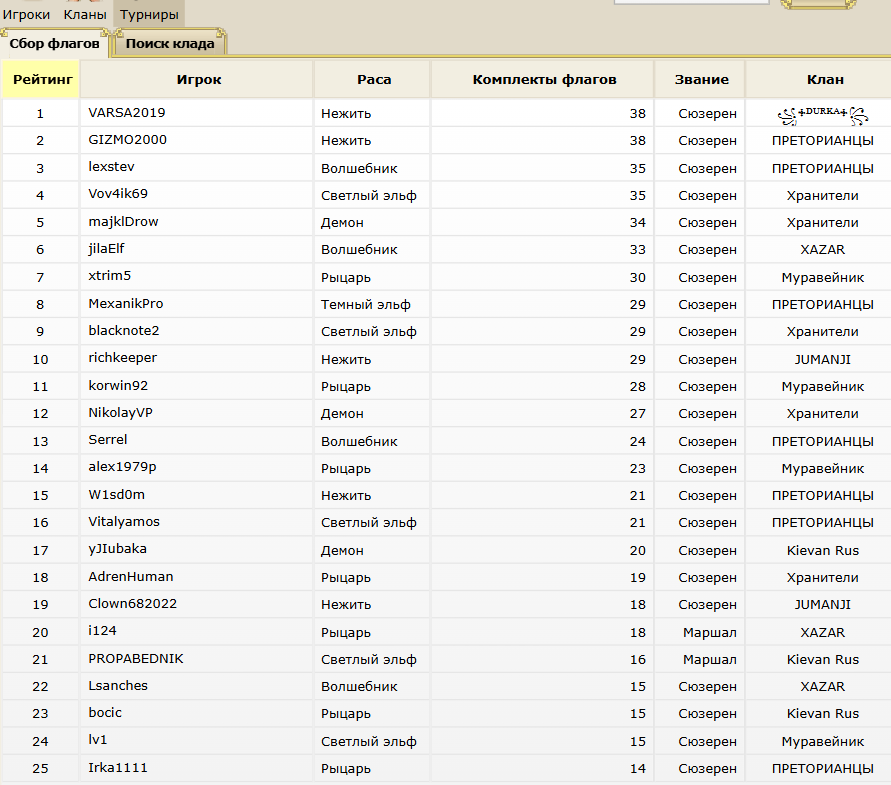The height and width of the screenshot is (785, 891).
Task: Select the Сбор флагов tab
Action: coord(54,44)
